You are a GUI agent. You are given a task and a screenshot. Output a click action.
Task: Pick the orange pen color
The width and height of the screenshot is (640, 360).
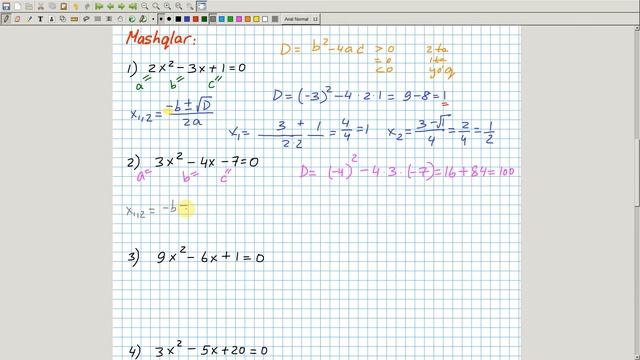[248, 19]
